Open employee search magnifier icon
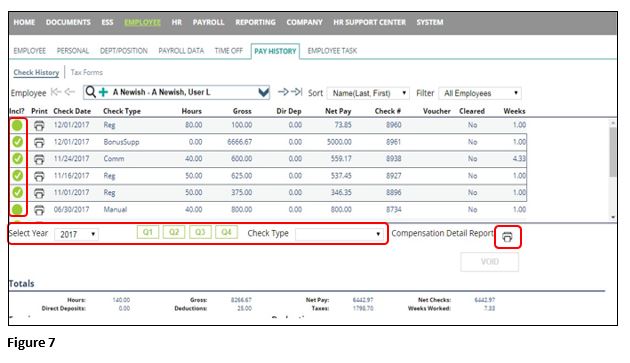630x363 pixels. pyautogui.click(x=91, y=92)
